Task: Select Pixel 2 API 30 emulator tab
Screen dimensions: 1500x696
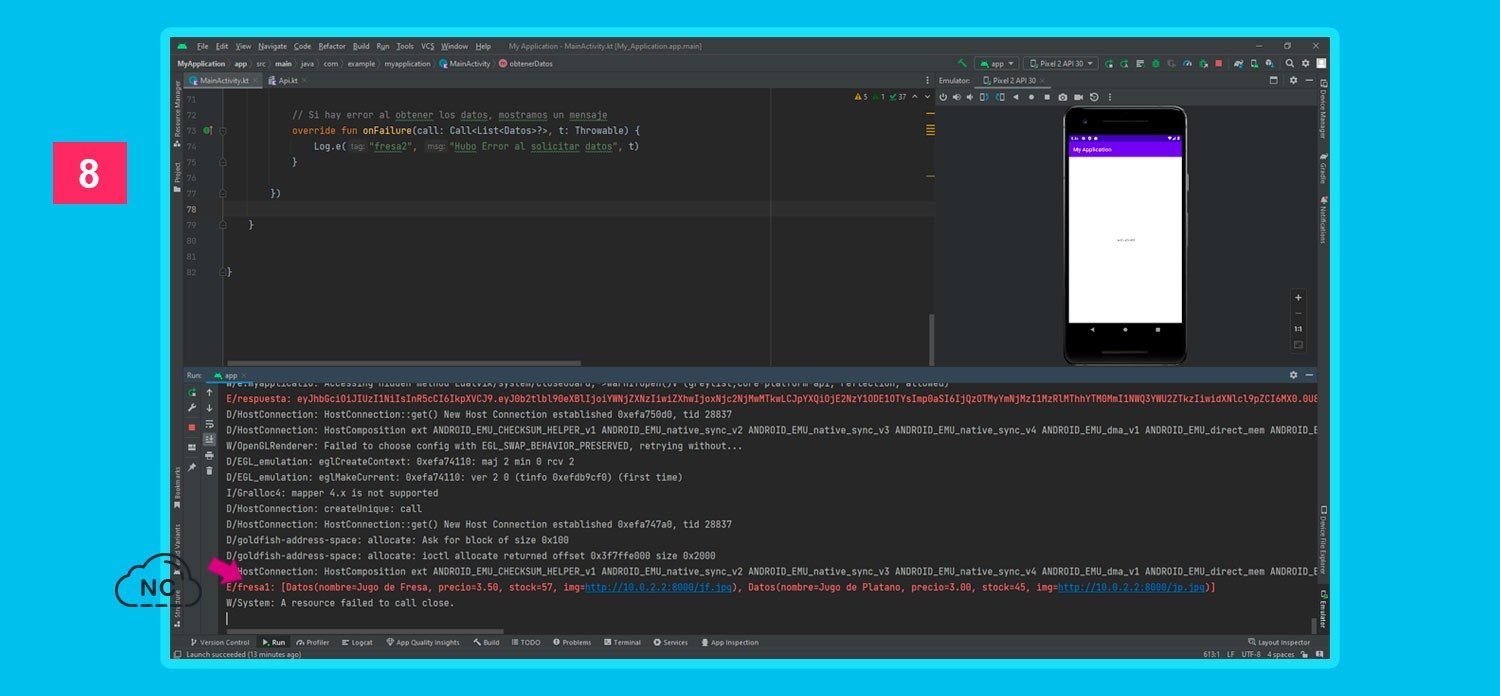Action: point(1014,80)
